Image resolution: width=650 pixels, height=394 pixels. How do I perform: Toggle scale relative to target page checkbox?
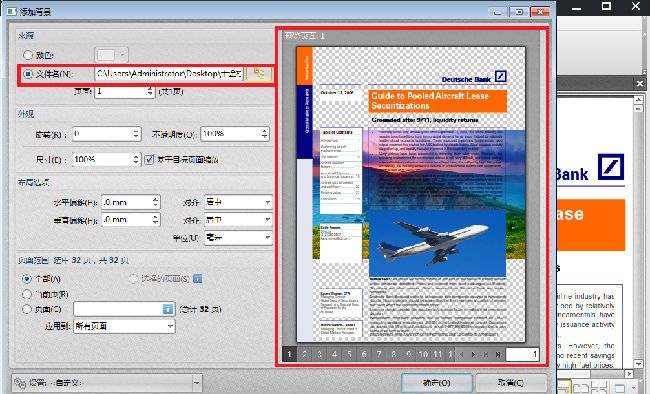[x=149, y=159]
